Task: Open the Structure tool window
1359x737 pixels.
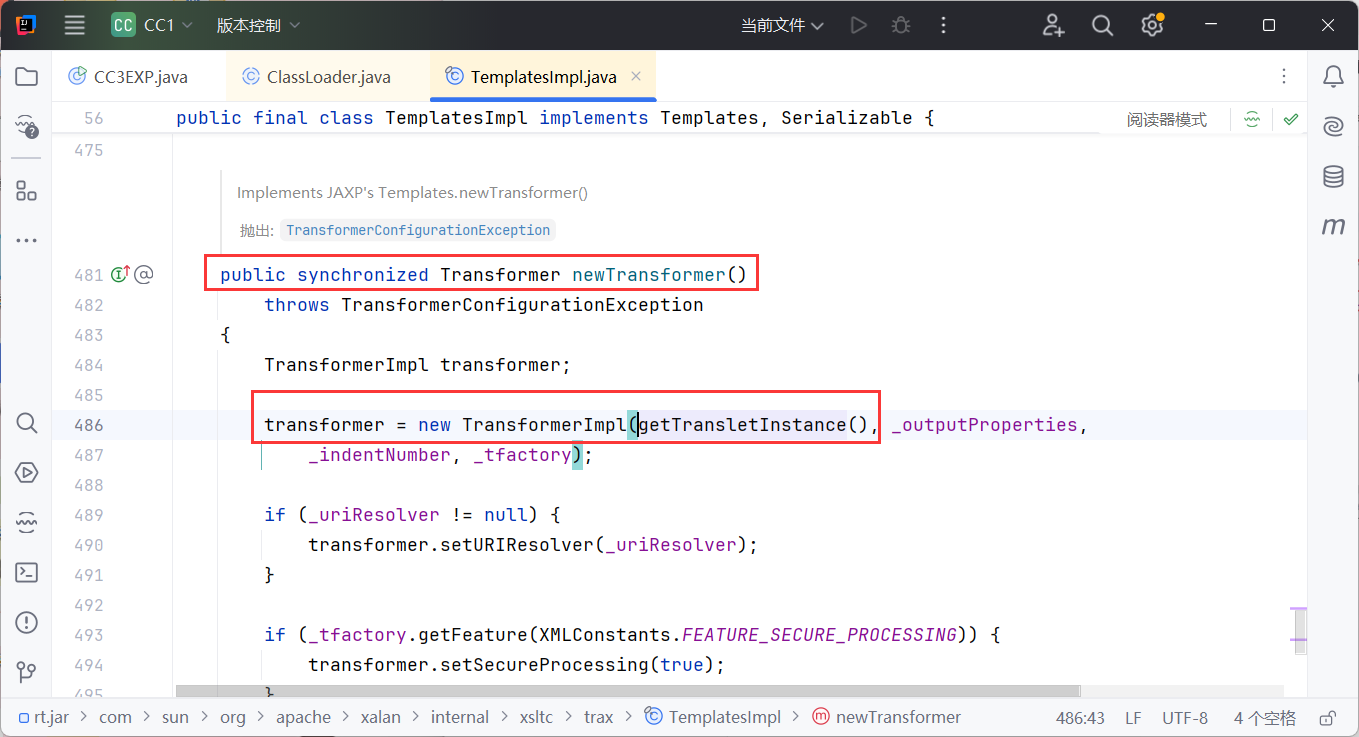Action: [x=27, y=191]
